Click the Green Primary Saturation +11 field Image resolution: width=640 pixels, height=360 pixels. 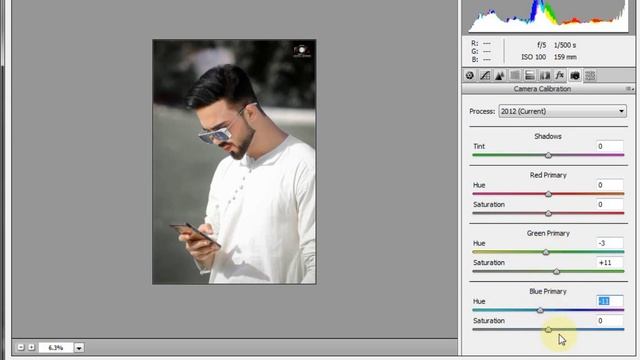coord(610,262)
